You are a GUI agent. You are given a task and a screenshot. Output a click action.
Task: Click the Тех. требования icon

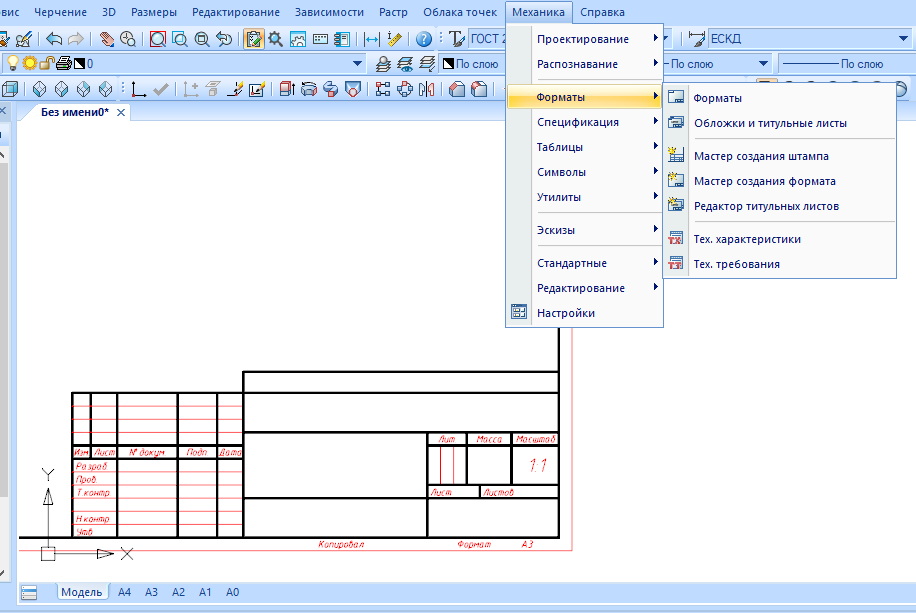[676, 263]
